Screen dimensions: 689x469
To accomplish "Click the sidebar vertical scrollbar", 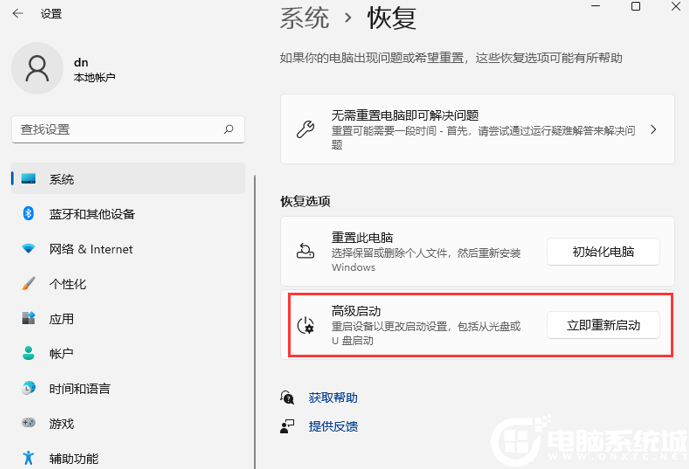I will pos(254,322).
